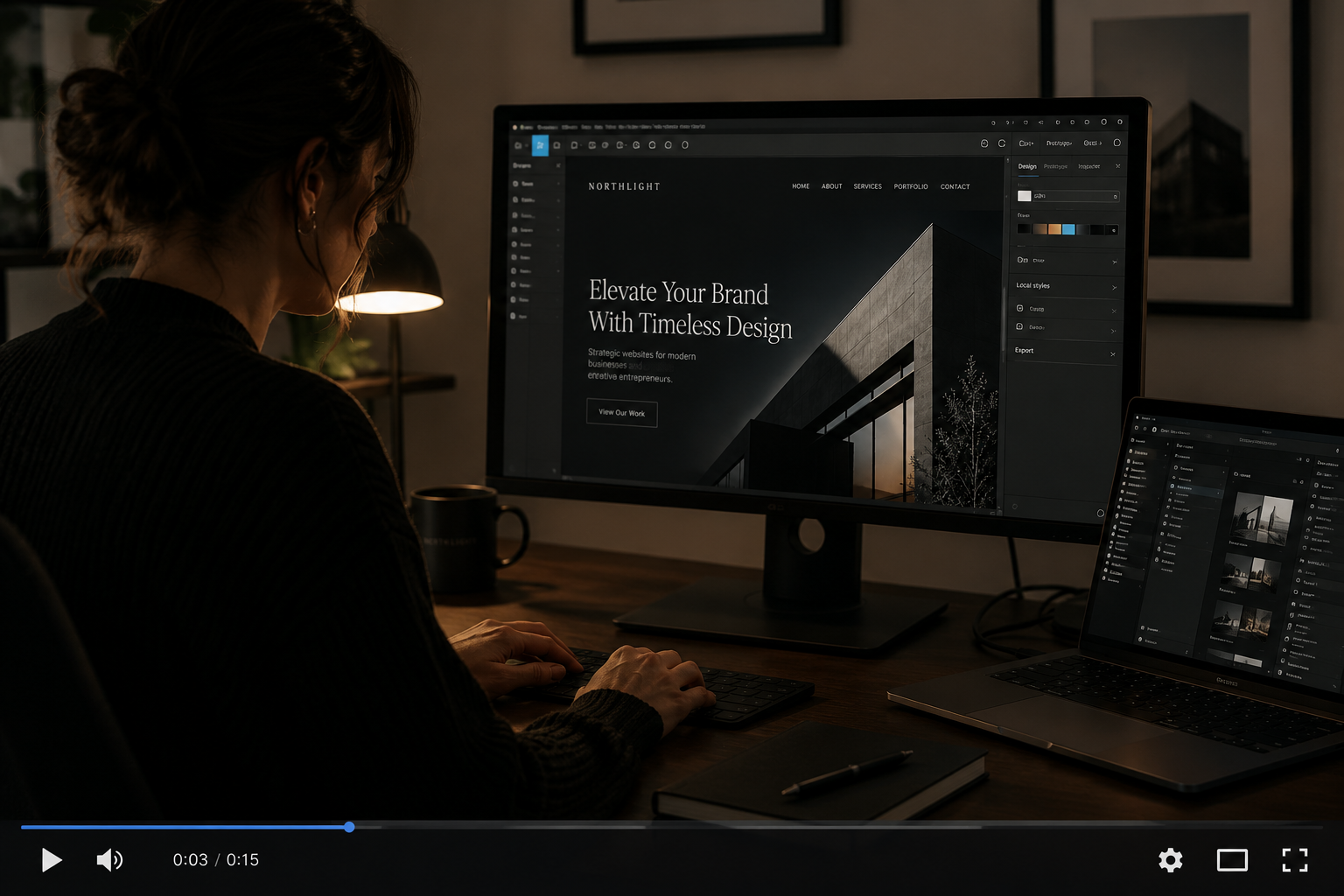The width and height of the screenshot is (1344, 896).
Task: Click the first tool icon in monitor toolbar
Action: (x=519, y=145)
